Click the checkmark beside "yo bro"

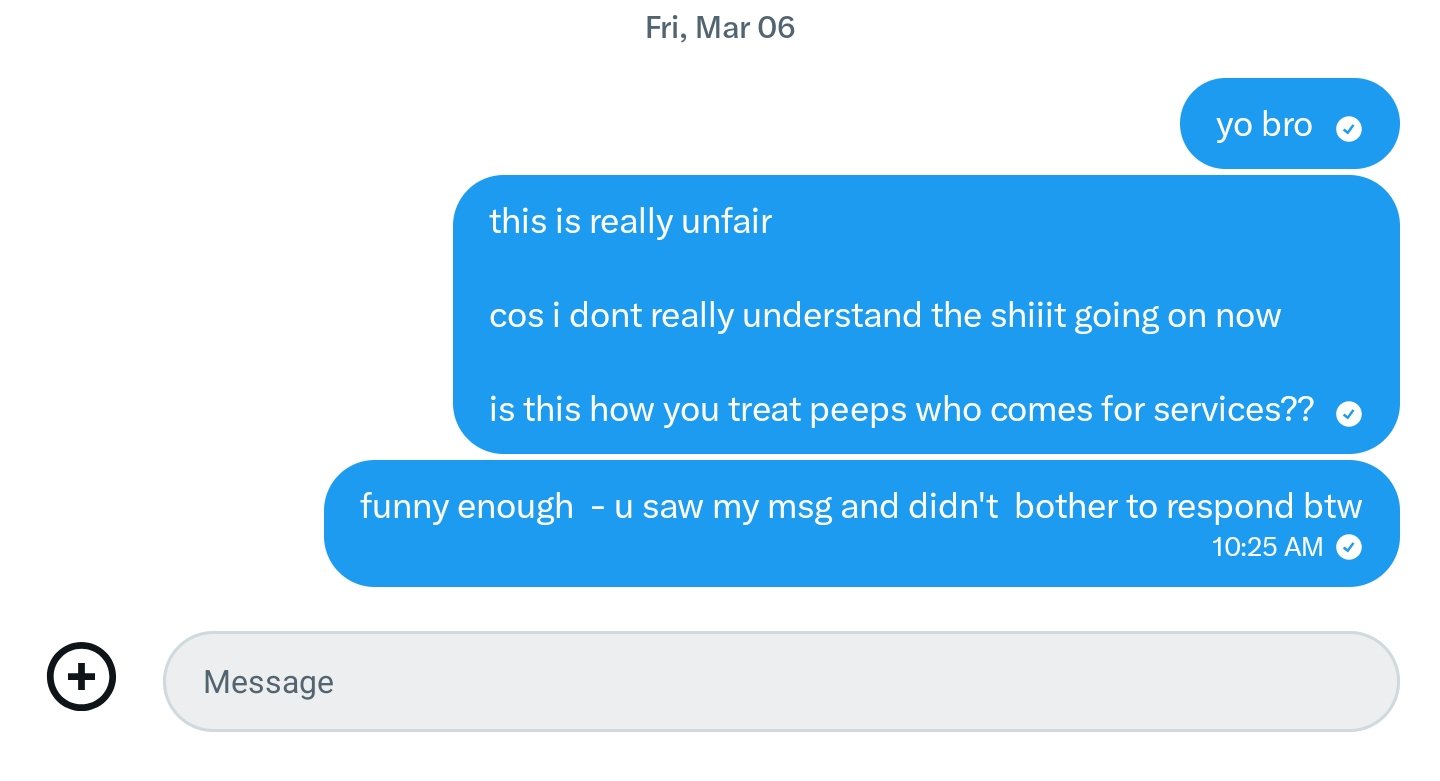[1349, 129]
